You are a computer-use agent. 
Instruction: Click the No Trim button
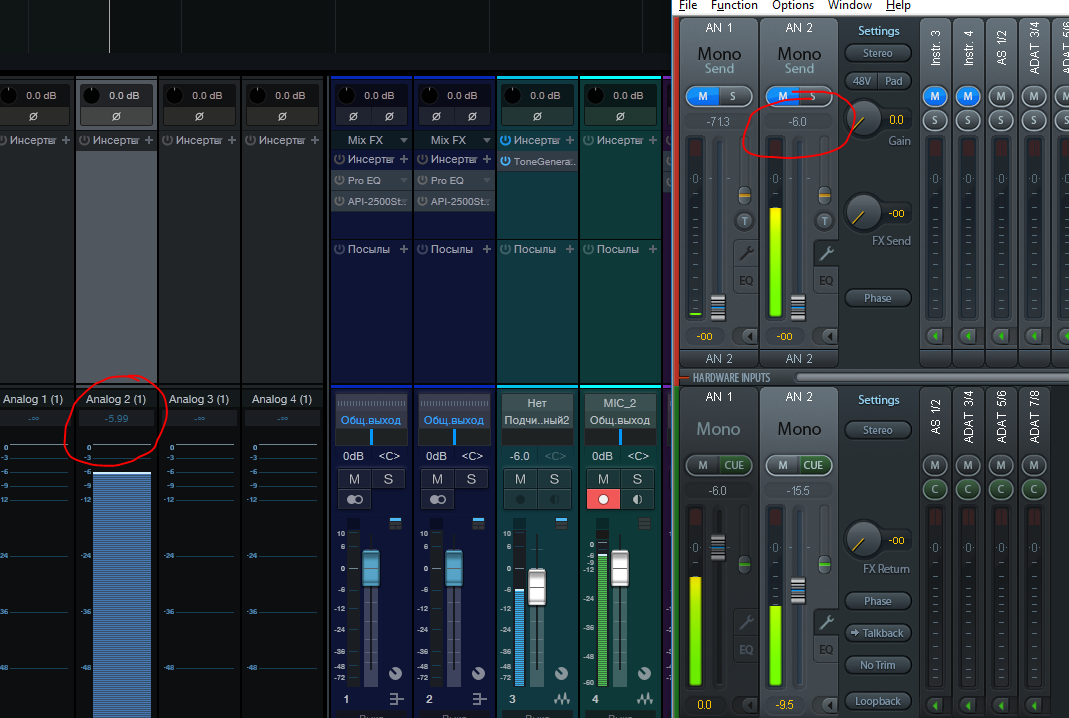tap(877, 665)
